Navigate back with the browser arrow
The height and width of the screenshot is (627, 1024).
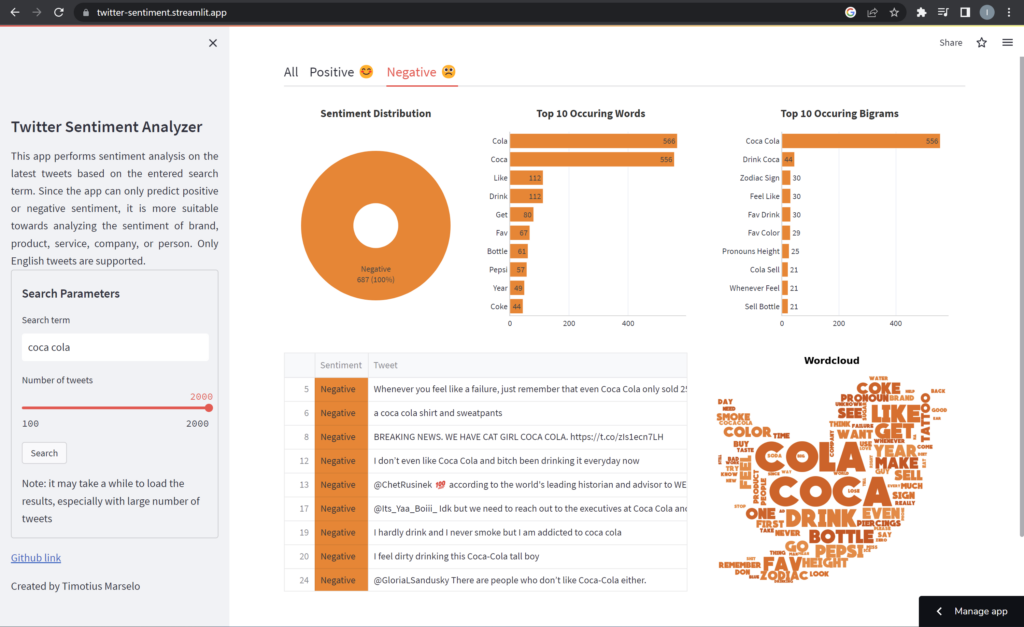click(17, 13)
